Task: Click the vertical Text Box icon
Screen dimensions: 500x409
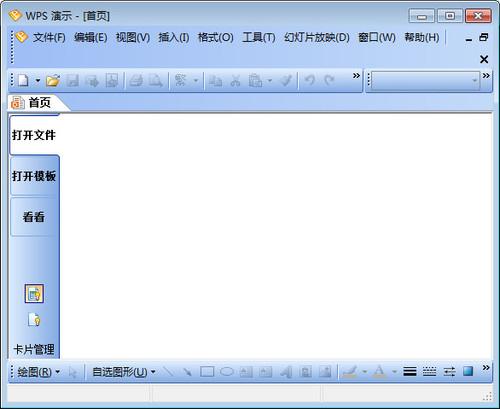Action: click(266, 372)
